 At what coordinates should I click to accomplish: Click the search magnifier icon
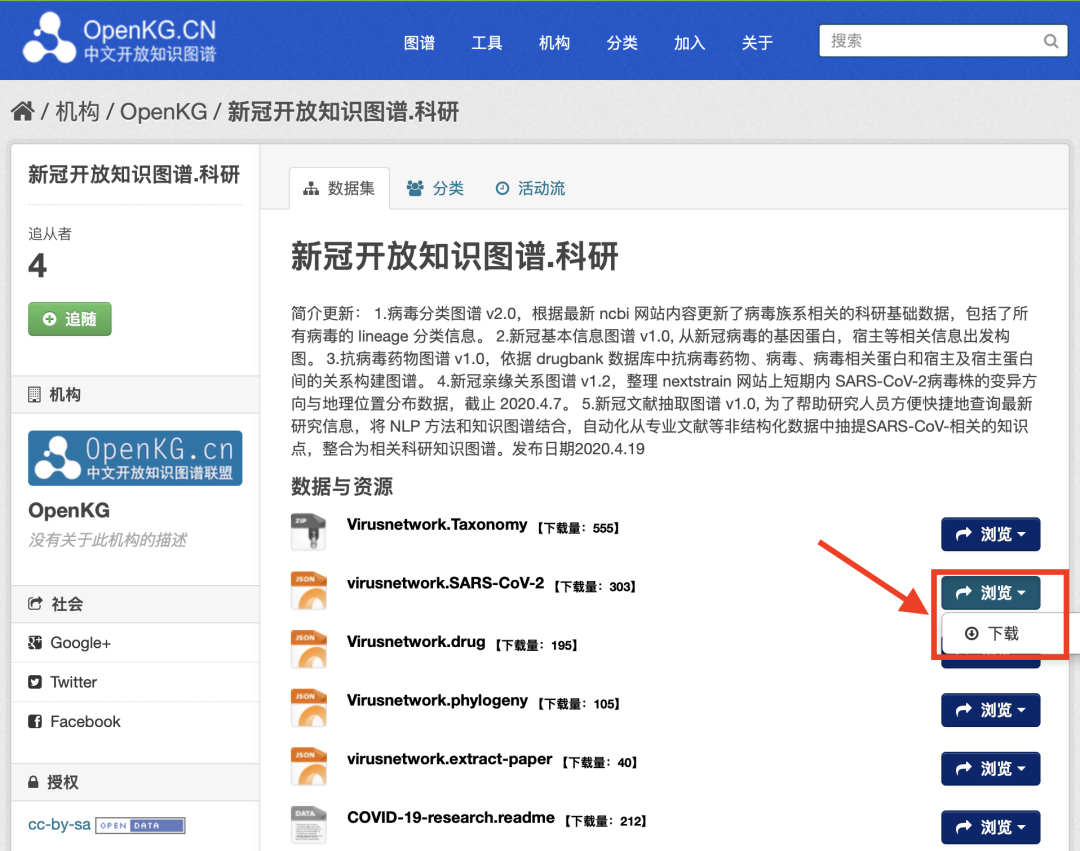pyautogui.click(x=1050, y=41)
